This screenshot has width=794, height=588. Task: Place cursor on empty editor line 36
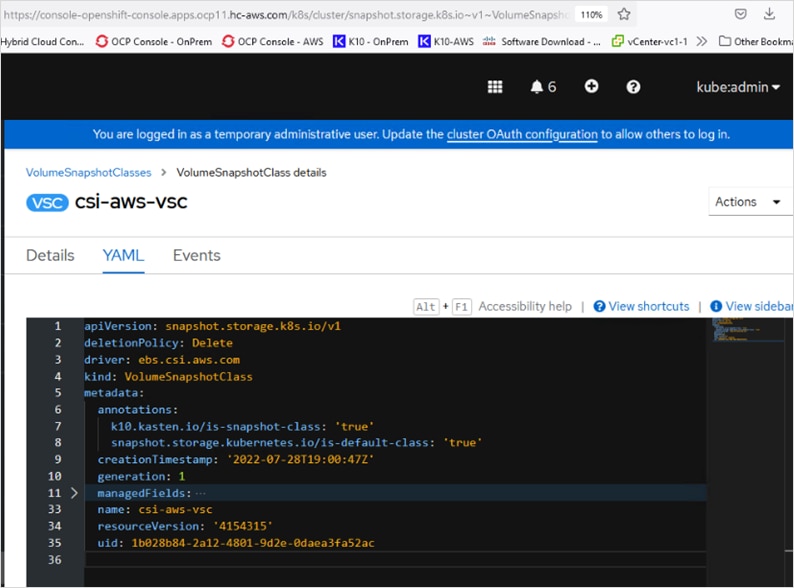[395, 560]
